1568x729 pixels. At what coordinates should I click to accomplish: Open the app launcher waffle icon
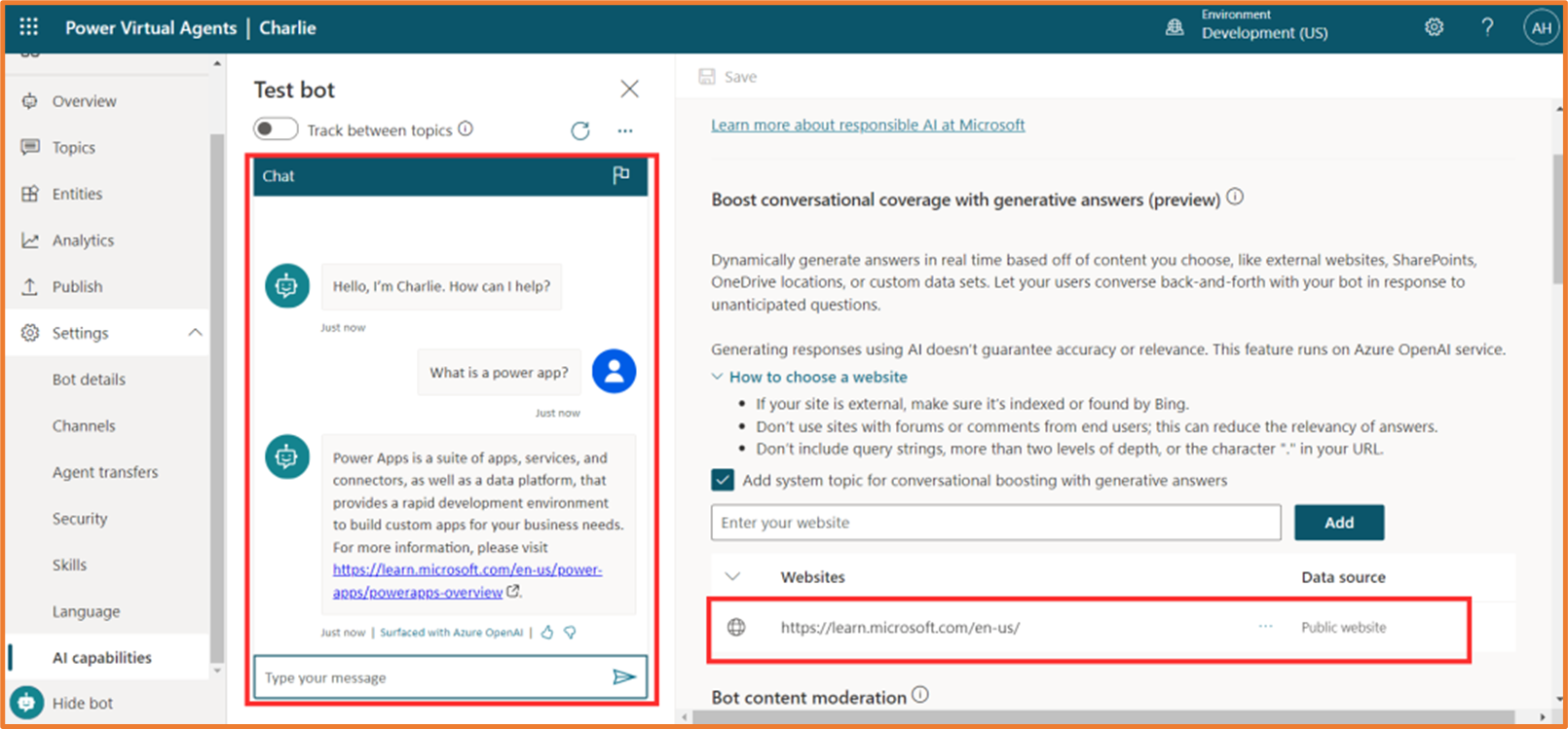click(x=29, y=27)
